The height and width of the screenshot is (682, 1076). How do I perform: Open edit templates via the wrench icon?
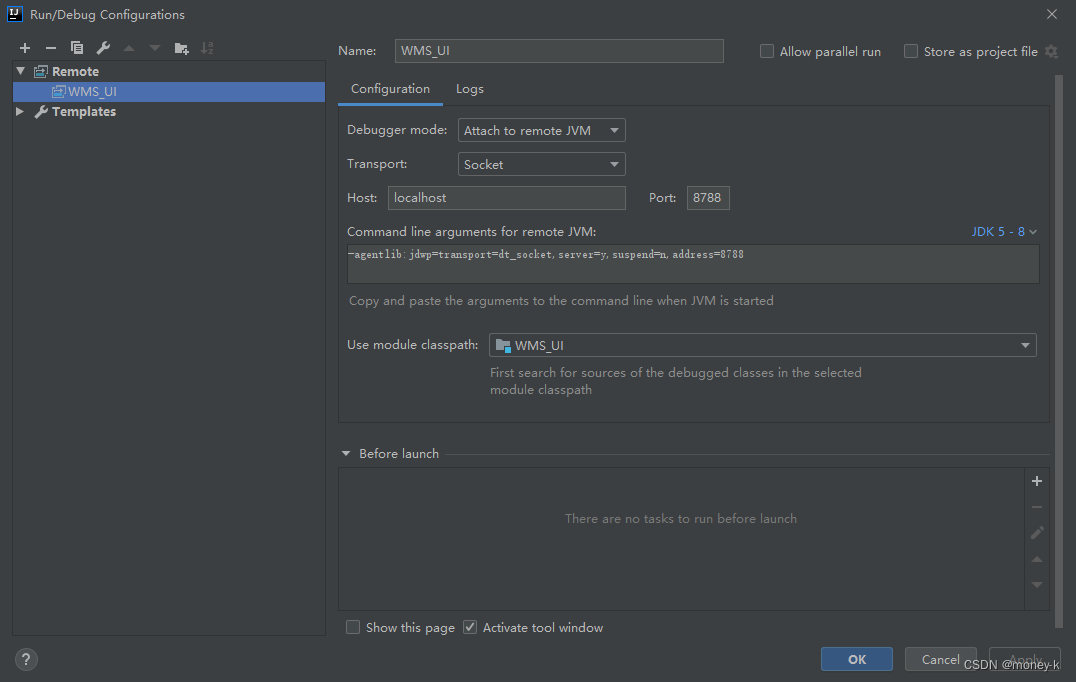pos(102,47)
